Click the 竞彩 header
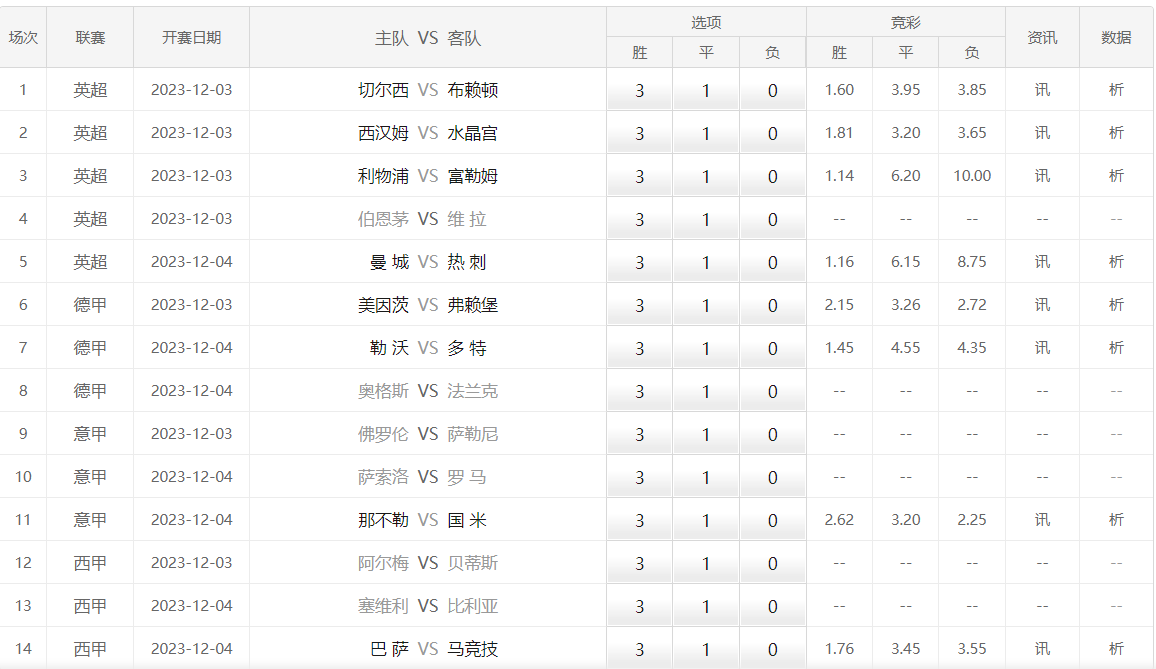 [x=905, y=23]
